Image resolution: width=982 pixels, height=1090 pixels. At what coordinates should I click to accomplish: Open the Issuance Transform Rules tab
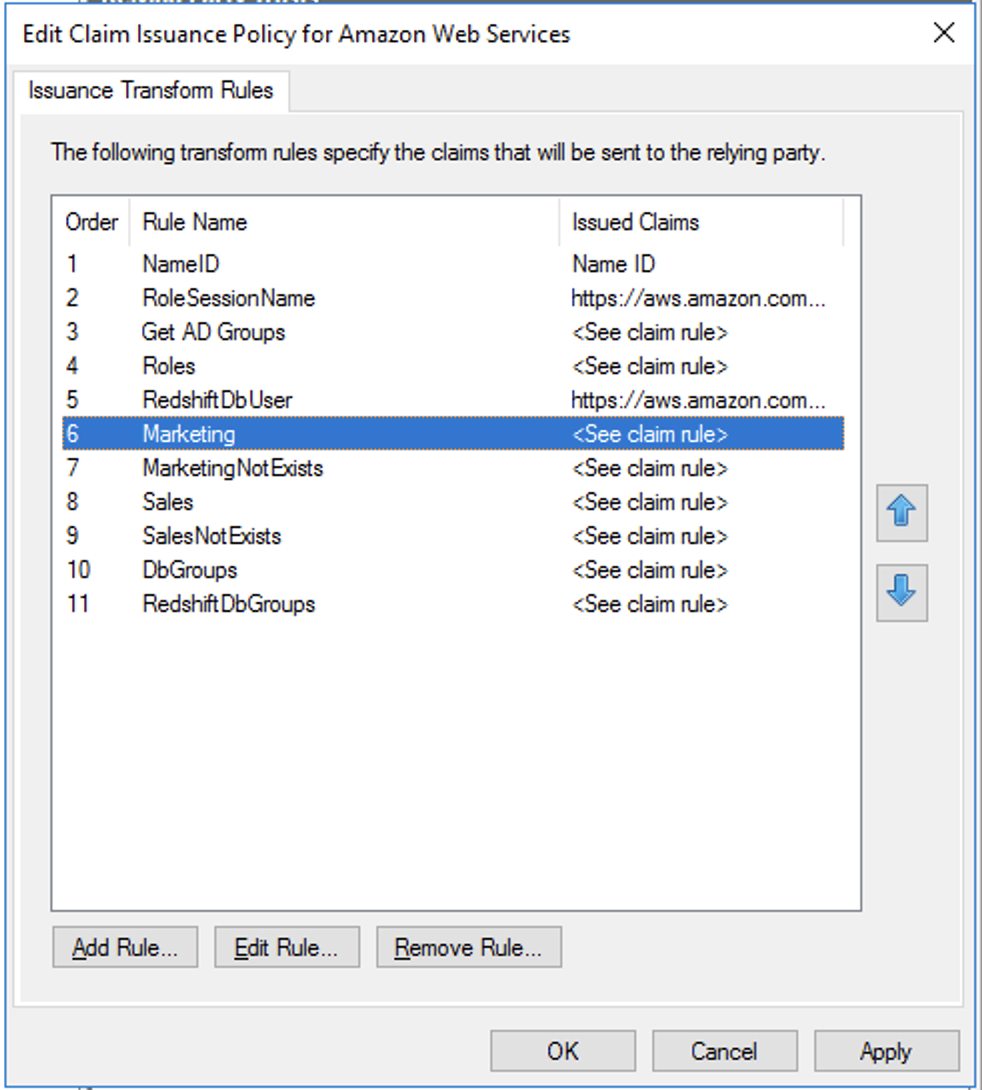(x=151, y=90)
